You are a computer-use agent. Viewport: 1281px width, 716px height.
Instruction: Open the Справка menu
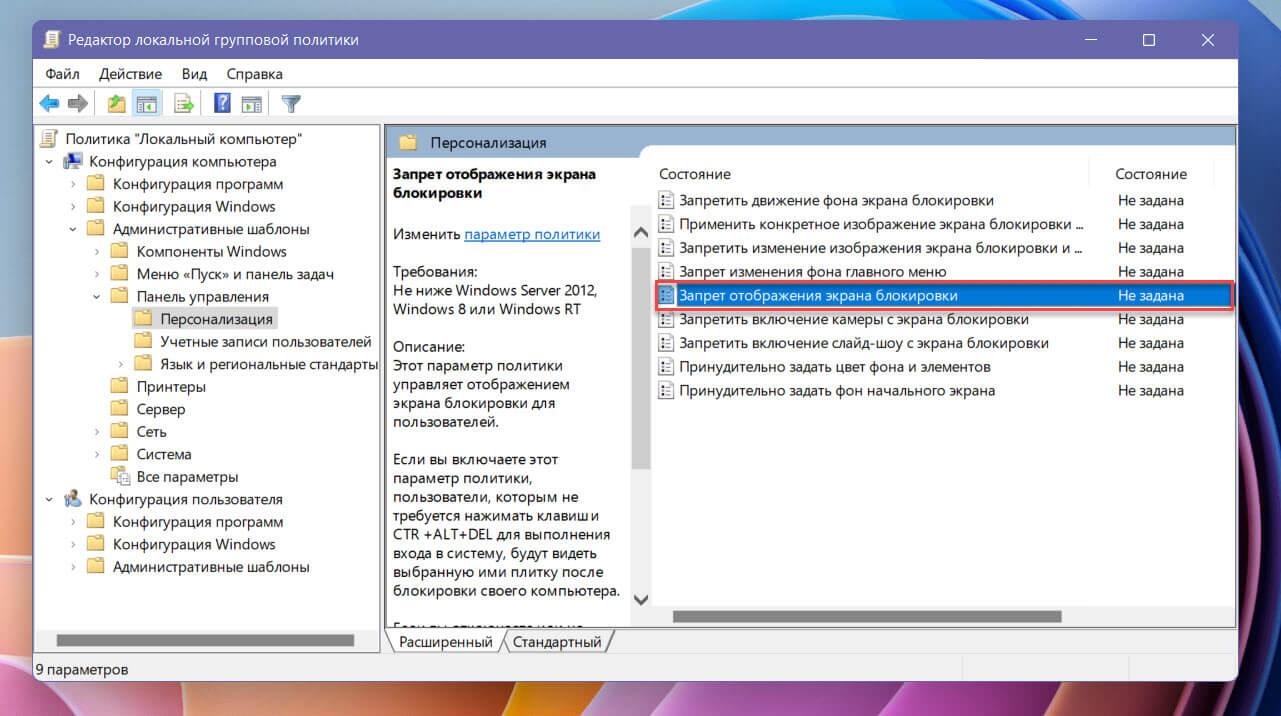(x=254, y=74)
